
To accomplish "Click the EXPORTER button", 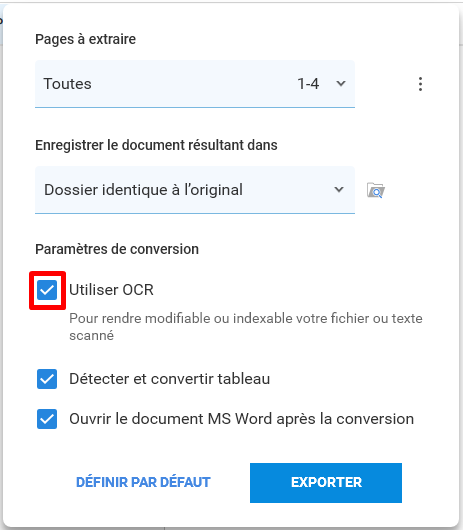I will (x=326, y=483).
